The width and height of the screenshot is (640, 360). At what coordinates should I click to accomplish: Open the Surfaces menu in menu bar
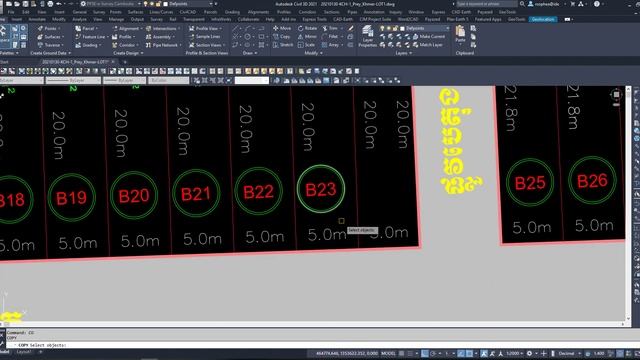coord(136,12)
